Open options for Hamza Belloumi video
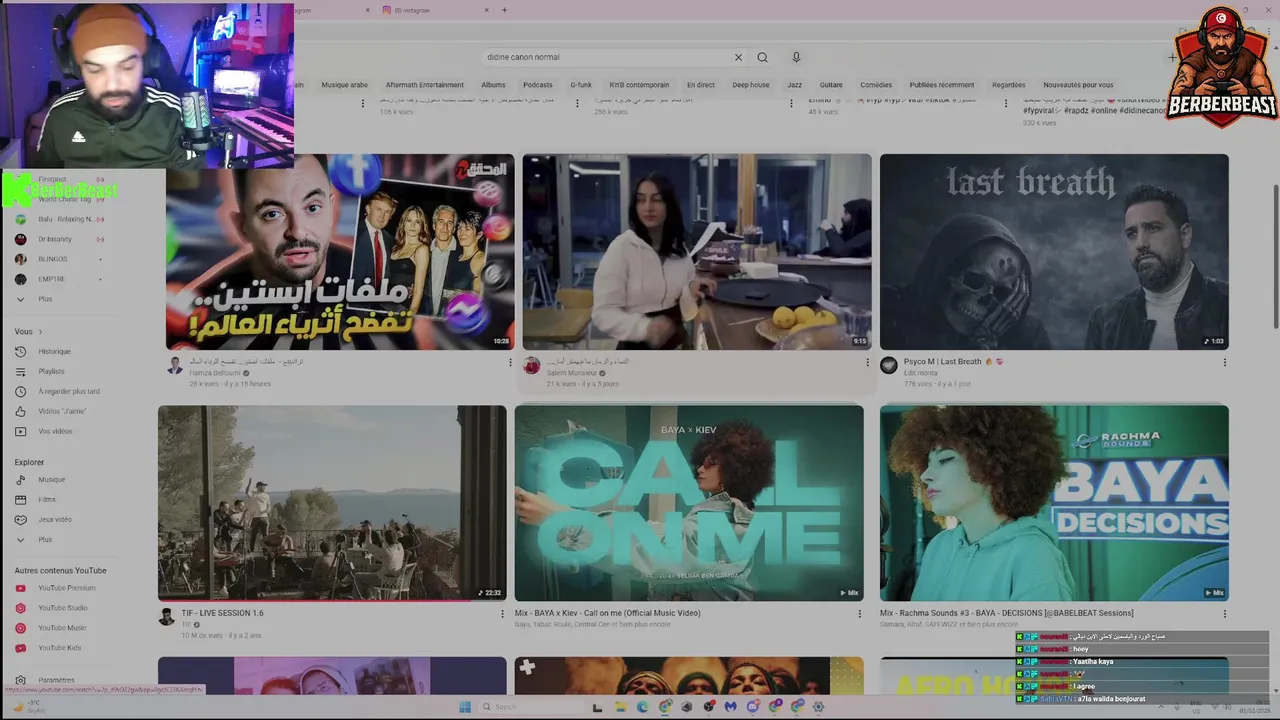This screenshot has height=720, width=1280. (510, 363)
